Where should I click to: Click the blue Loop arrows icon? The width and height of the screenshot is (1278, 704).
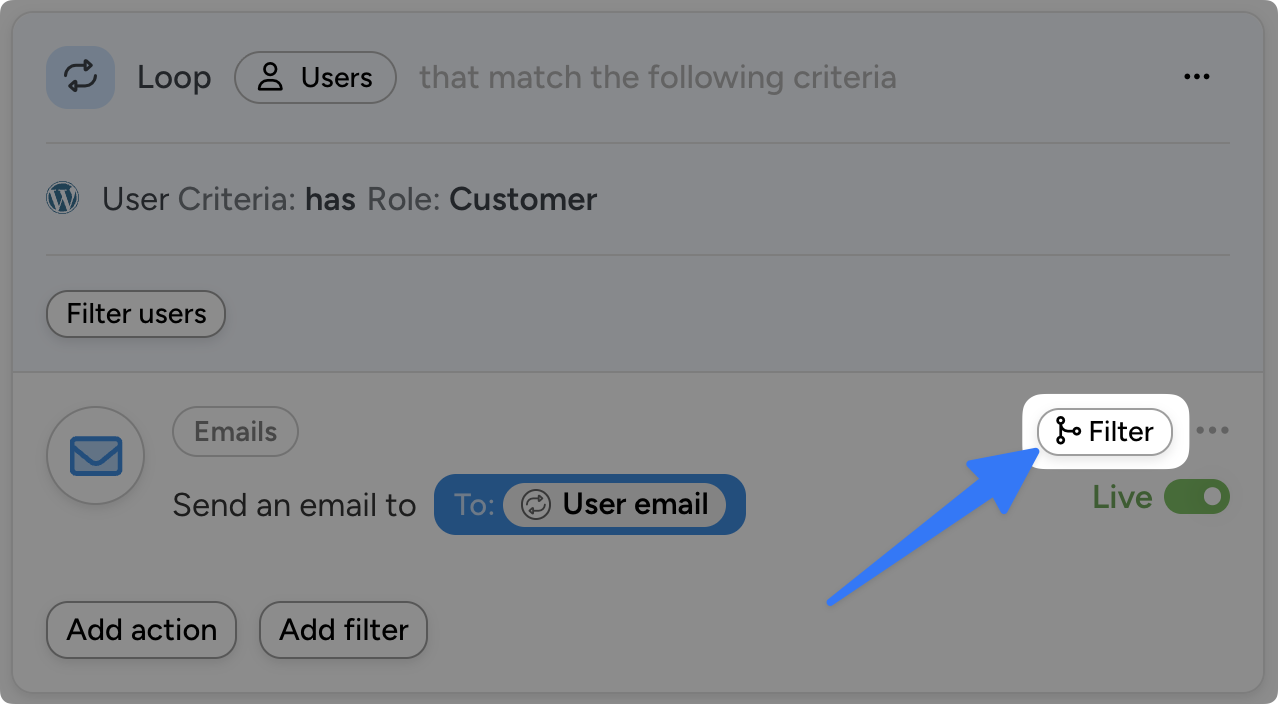coord(80,77)
